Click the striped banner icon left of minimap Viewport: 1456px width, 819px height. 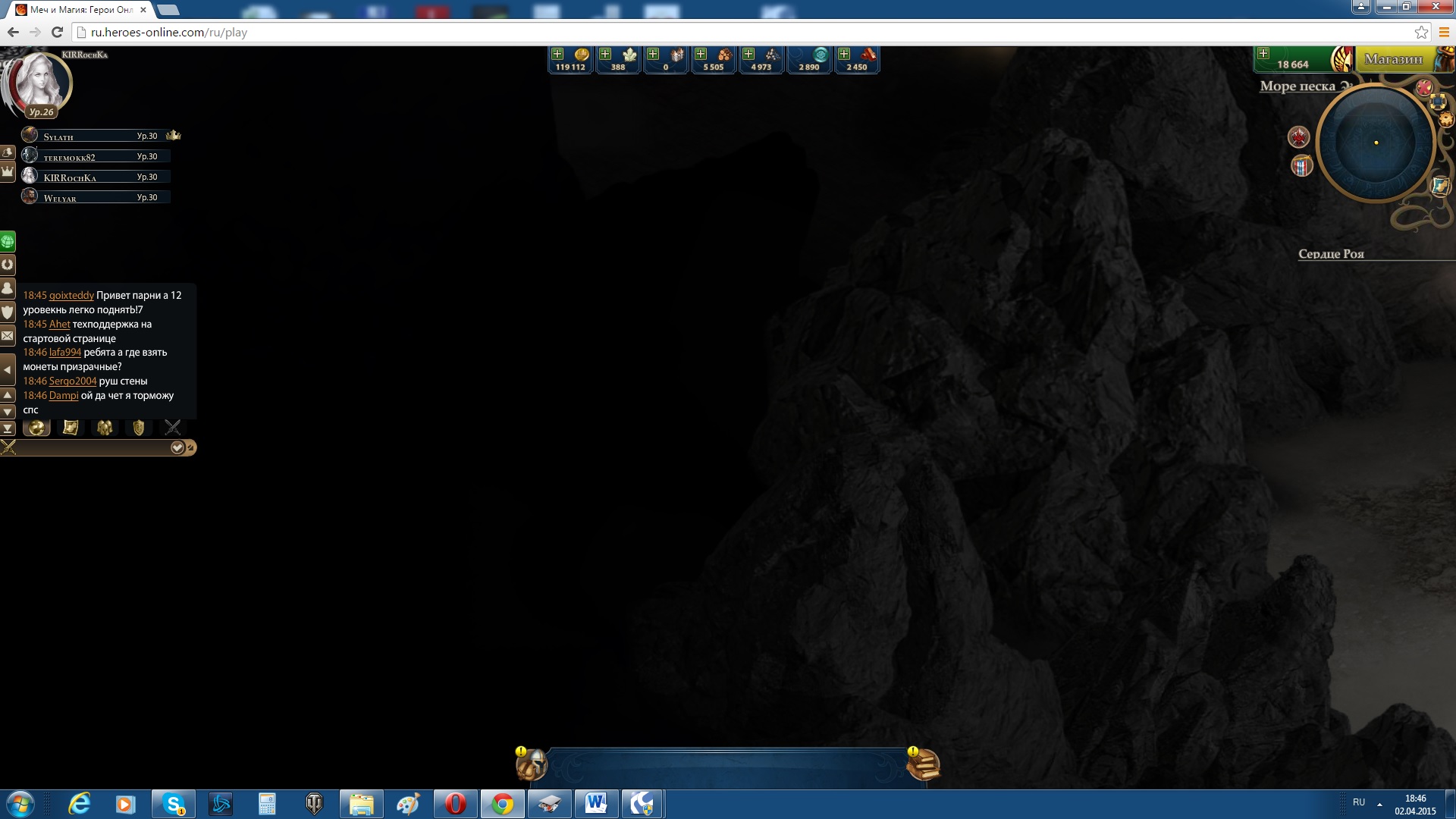coord(1301,165)
